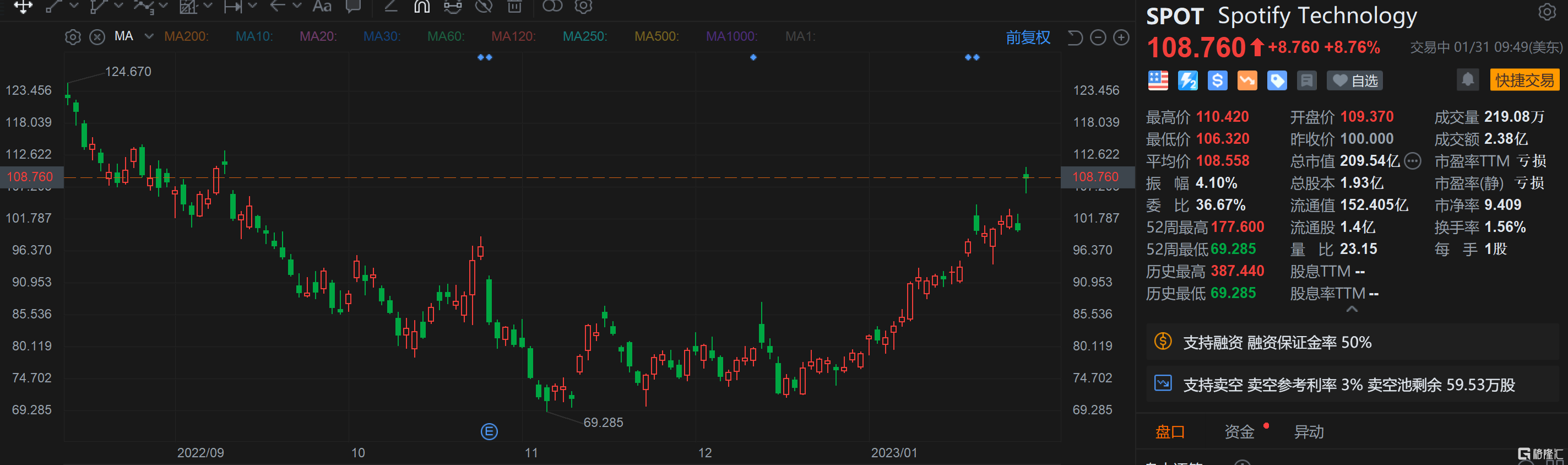Click the earnings E marker on timeline
The height and width of the screenshot is (465, 1568).
[489, 431]
